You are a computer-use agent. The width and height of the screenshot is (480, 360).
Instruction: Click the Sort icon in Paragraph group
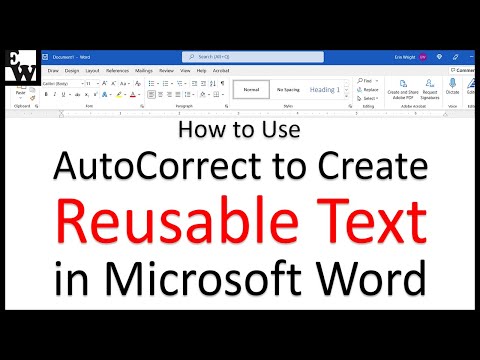(x=213, y=83)
